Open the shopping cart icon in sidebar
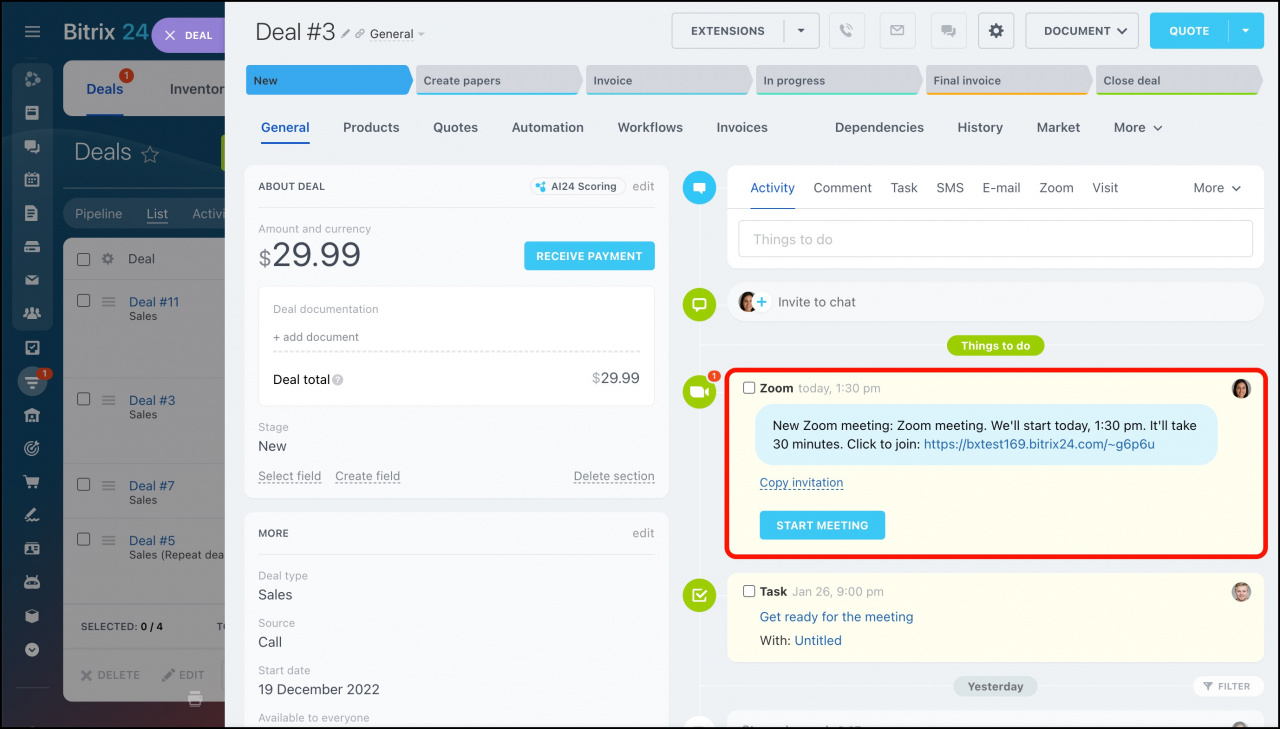This screenshot has height=729, width=1280. (x=32, y=482)
